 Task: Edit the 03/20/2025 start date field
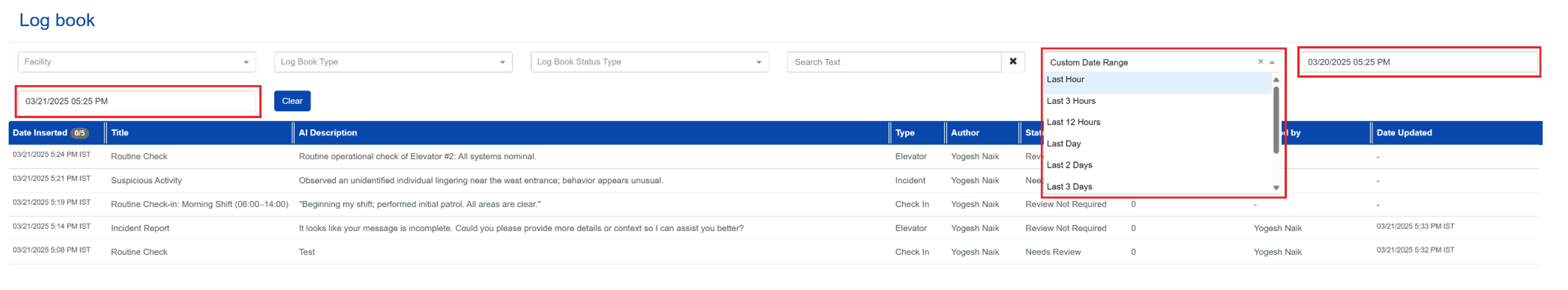tap(1418, 62)
